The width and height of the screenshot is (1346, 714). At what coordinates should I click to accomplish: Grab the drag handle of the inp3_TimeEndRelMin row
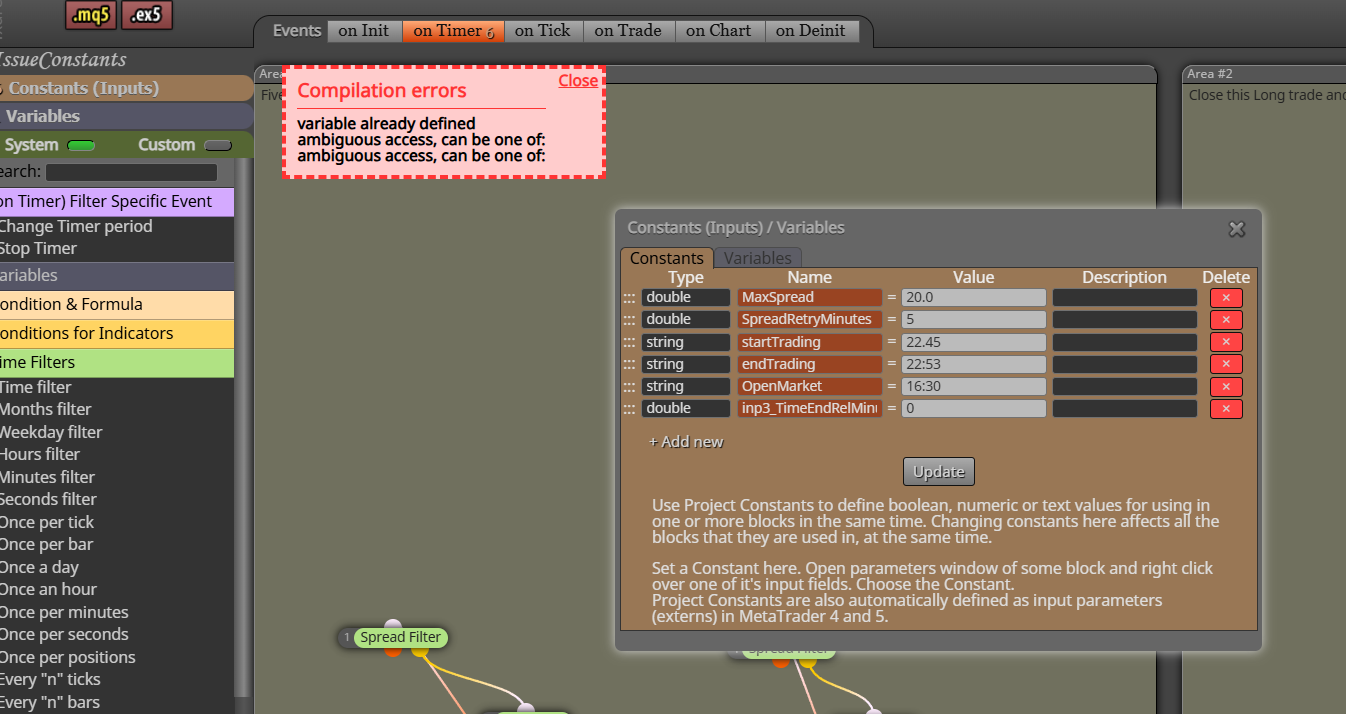(x=629, y=408)
